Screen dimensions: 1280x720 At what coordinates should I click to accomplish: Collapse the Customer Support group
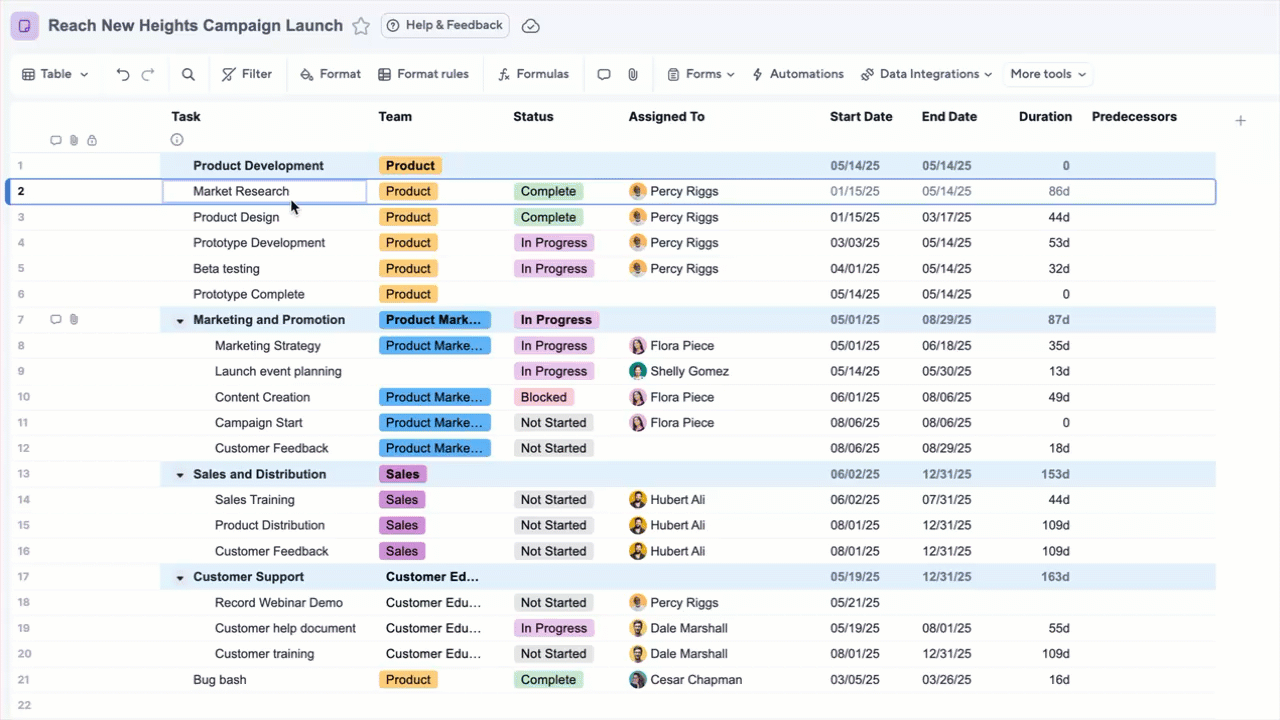pos(181,578)
